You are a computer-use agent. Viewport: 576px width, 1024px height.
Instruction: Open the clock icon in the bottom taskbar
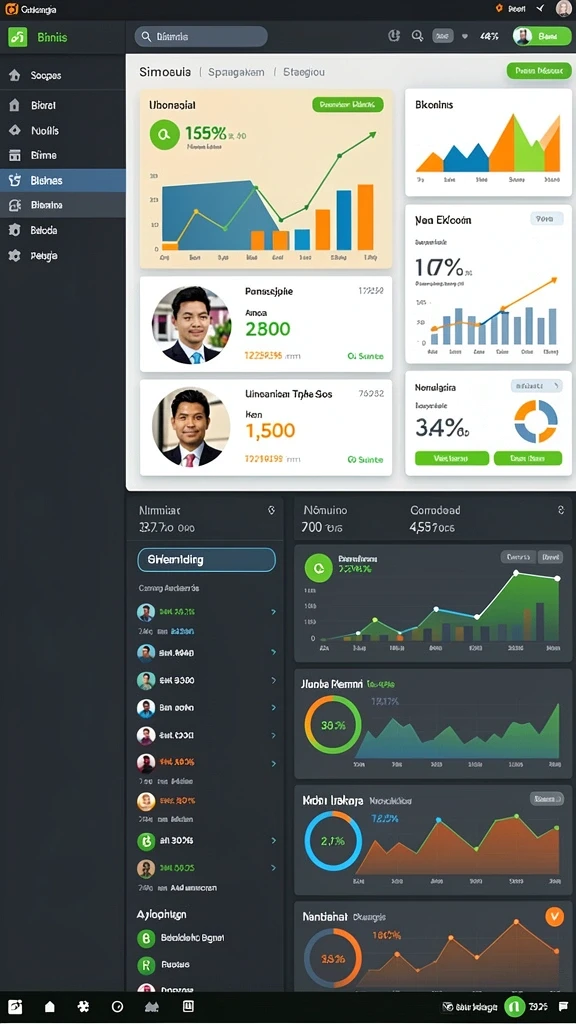click(118, 1007)
